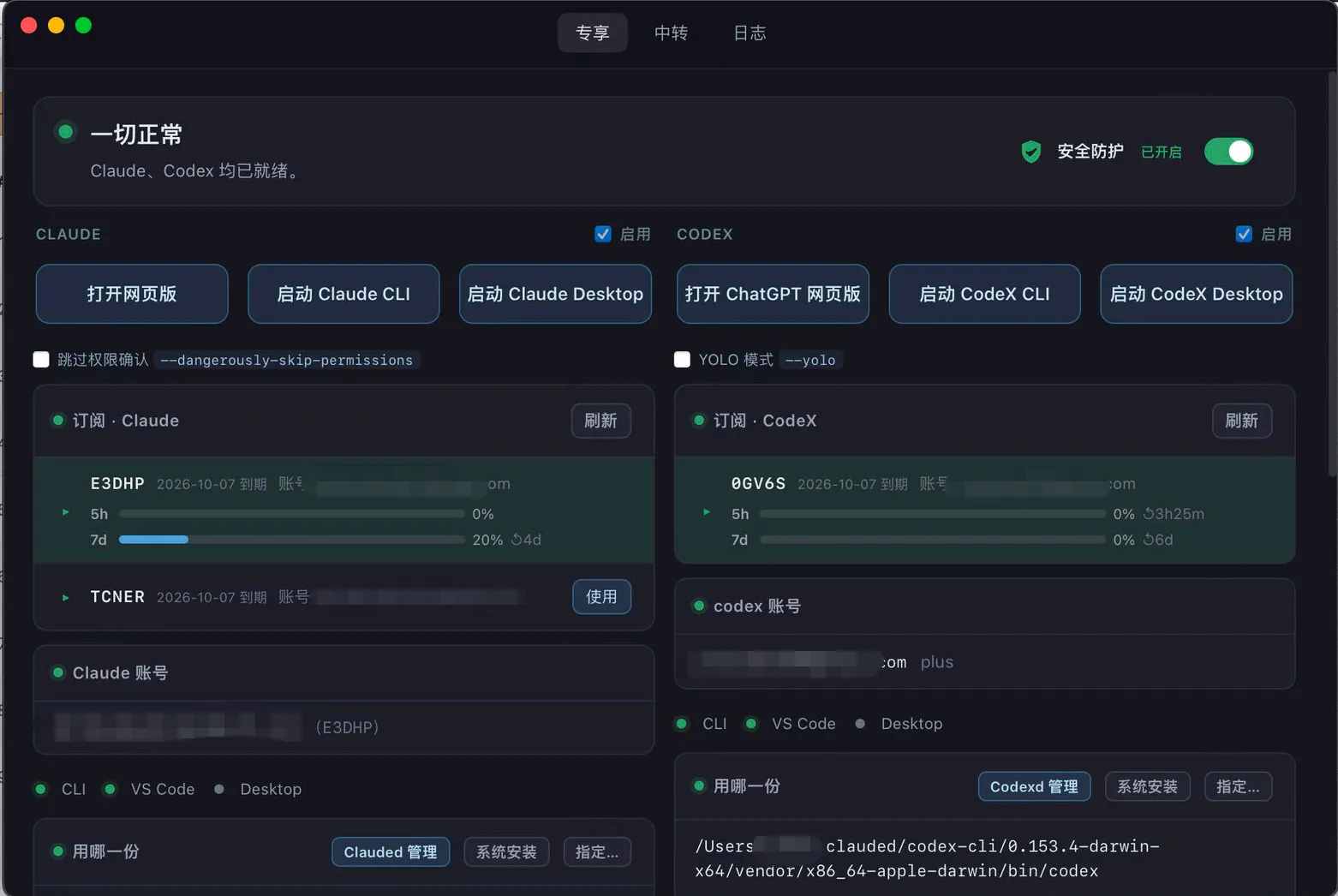Switch to the 中转 tab
1338x896 pixels.
click(671, 33)
